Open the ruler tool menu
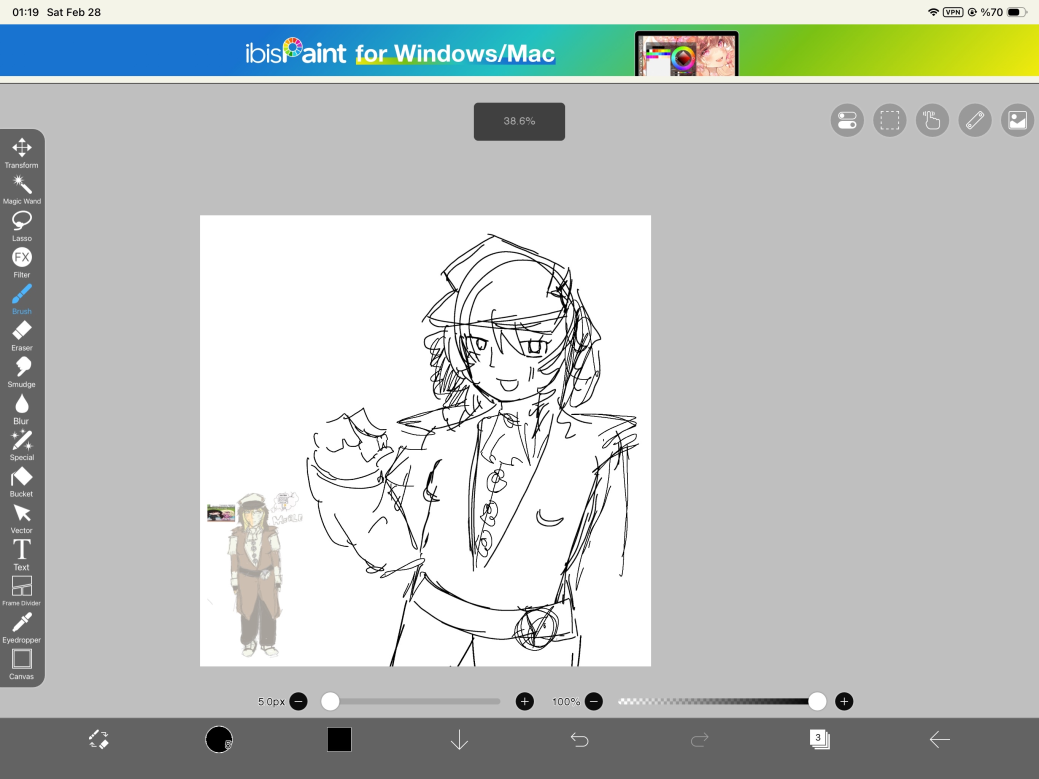1039x779 pixels. tap(975, 121)
